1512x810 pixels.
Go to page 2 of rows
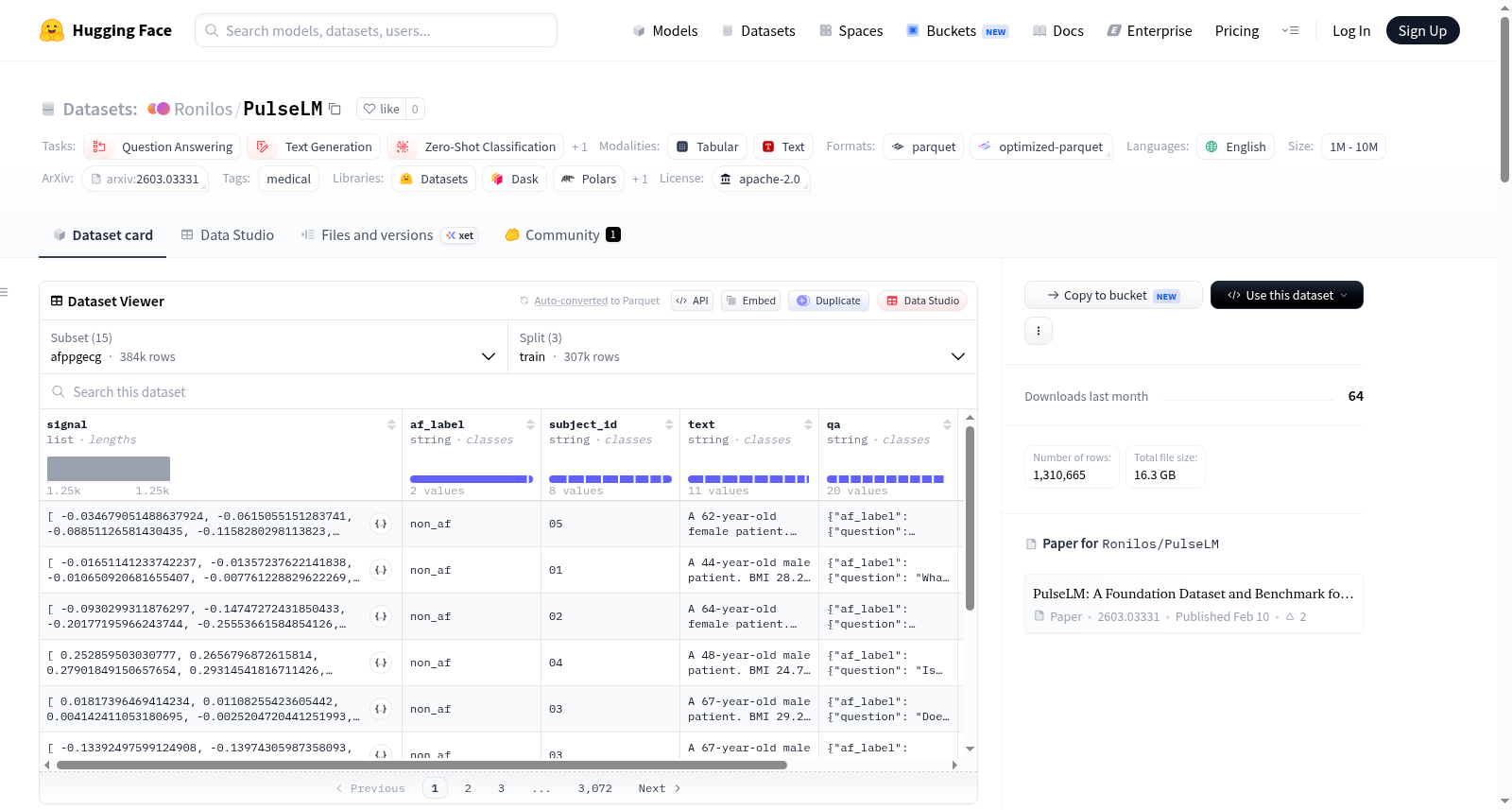click(468, 788)
